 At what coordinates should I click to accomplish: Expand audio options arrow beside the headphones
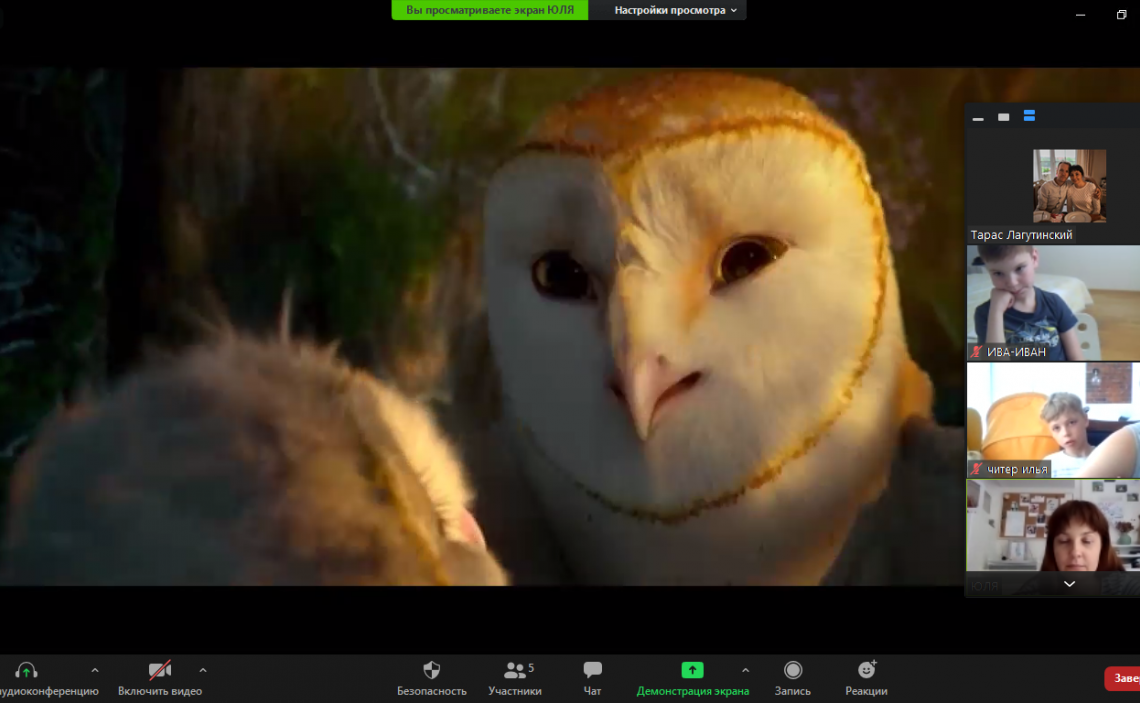click(x=95, y=670)
